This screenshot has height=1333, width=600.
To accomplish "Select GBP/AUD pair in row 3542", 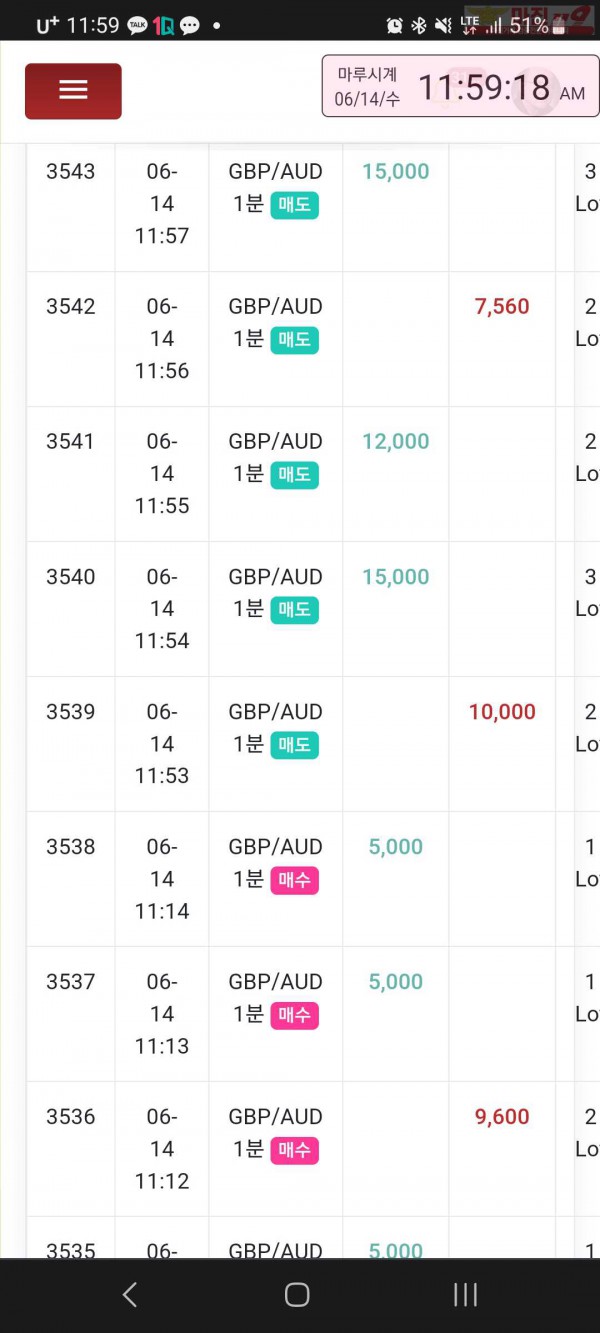I will [x=276, y=307].
